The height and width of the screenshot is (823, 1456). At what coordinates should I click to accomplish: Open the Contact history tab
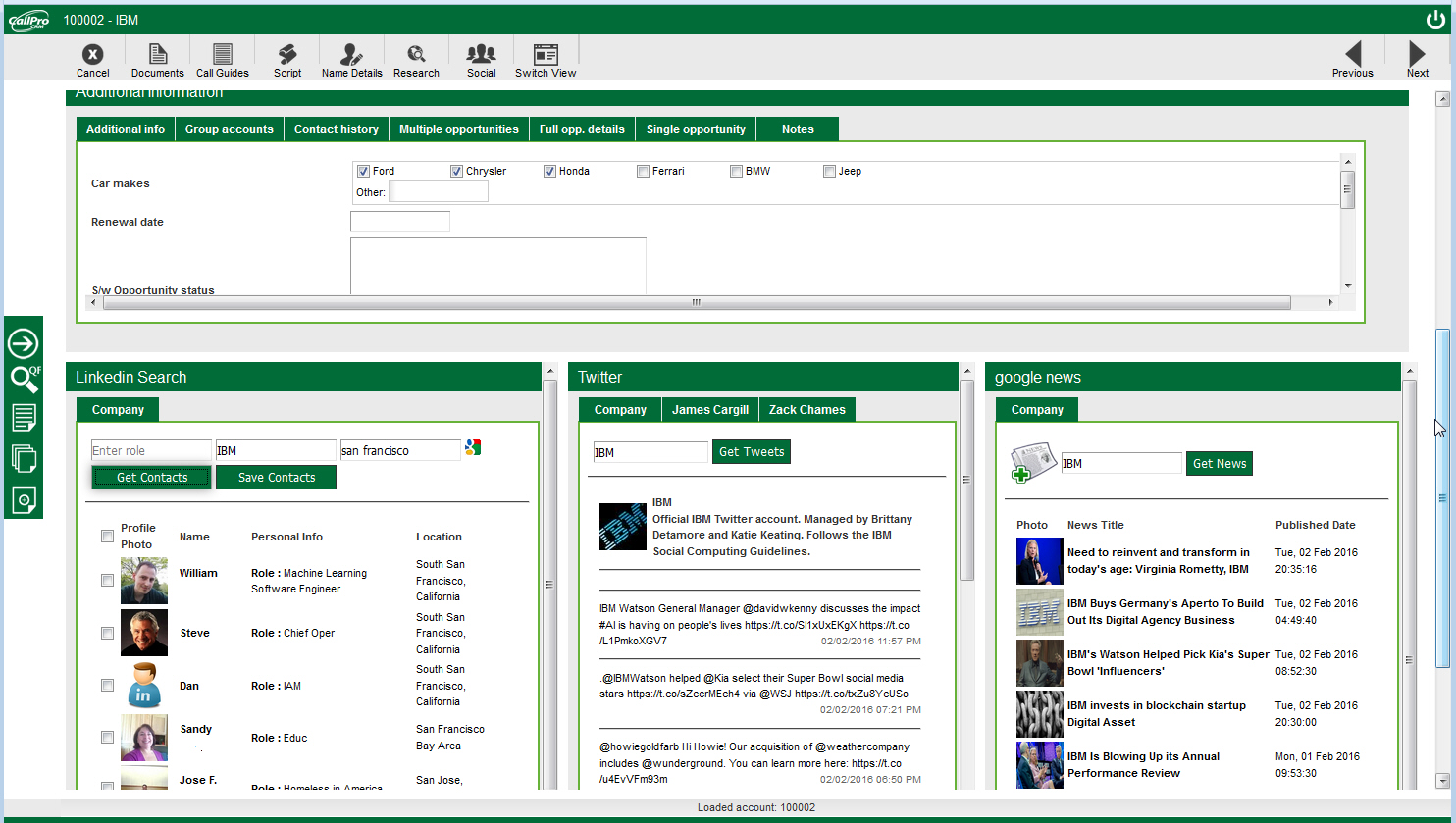point(337,129)
